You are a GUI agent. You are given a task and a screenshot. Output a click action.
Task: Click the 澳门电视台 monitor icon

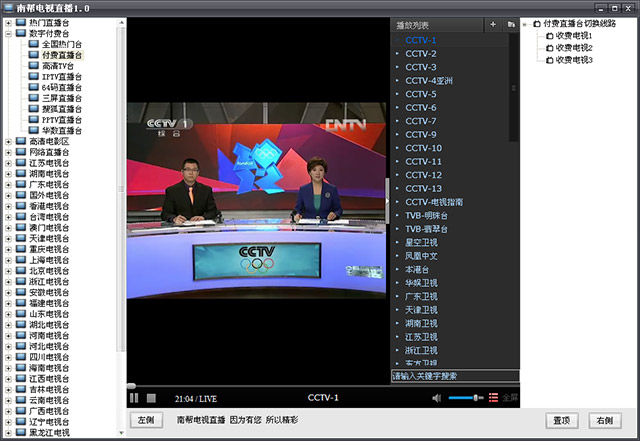coord(21,227)
